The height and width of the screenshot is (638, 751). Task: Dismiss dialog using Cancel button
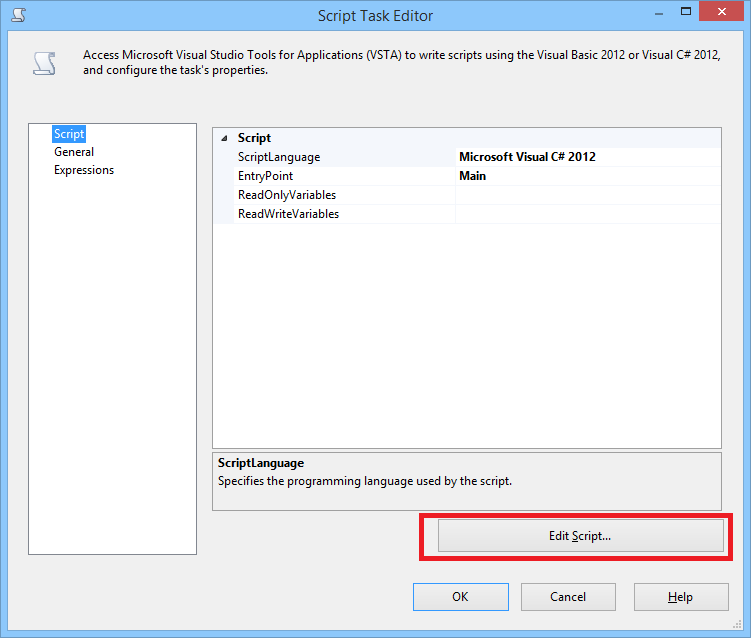coord(568,597)
